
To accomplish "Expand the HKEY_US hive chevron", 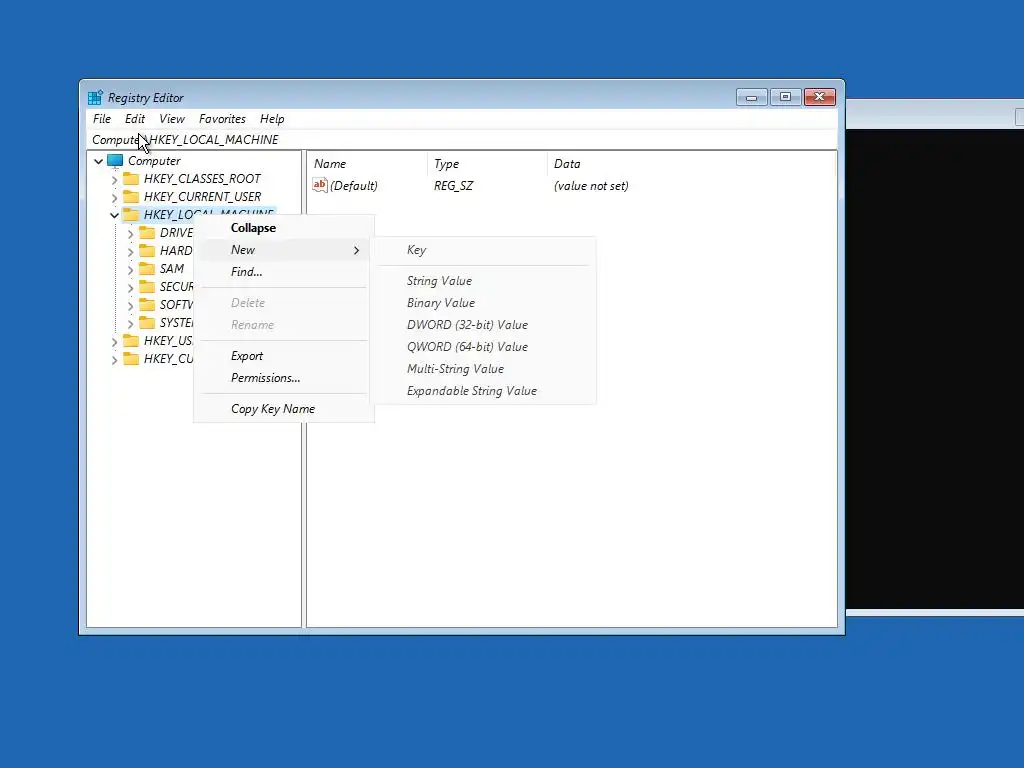I will [x=114, y=342].
